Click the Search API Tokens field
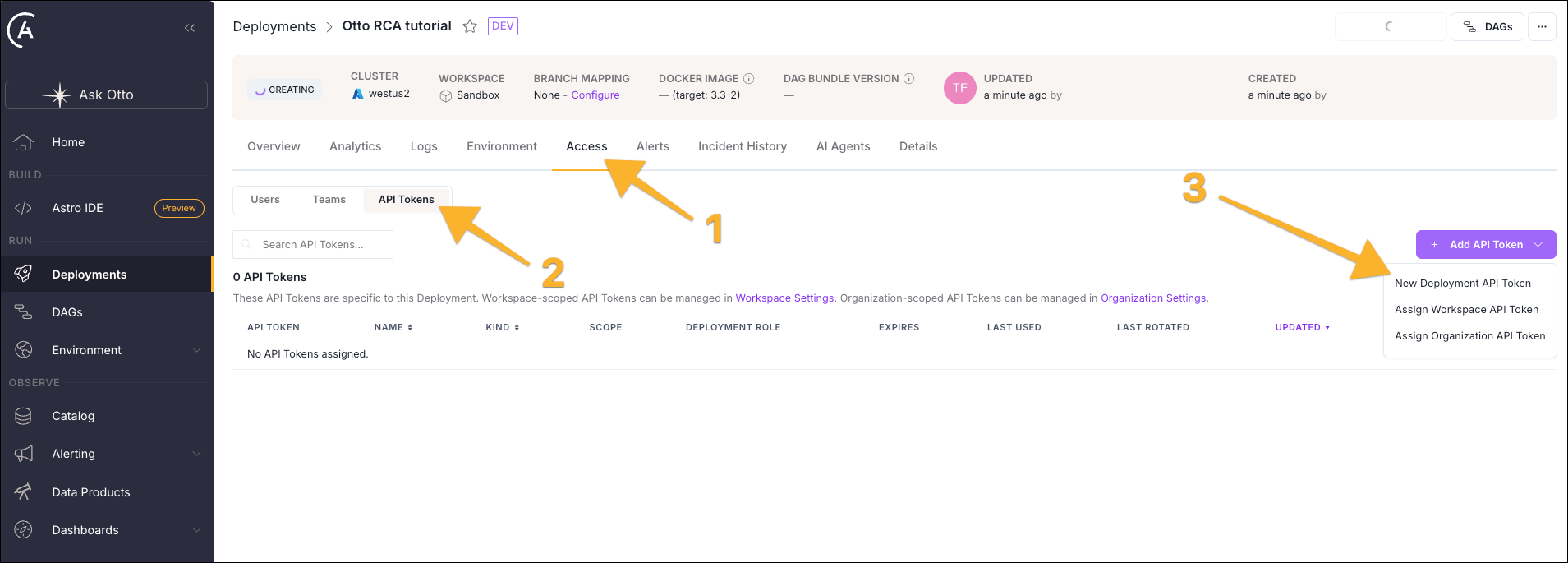The width and height of the screenshot is (1568, 563). [313, 245]
